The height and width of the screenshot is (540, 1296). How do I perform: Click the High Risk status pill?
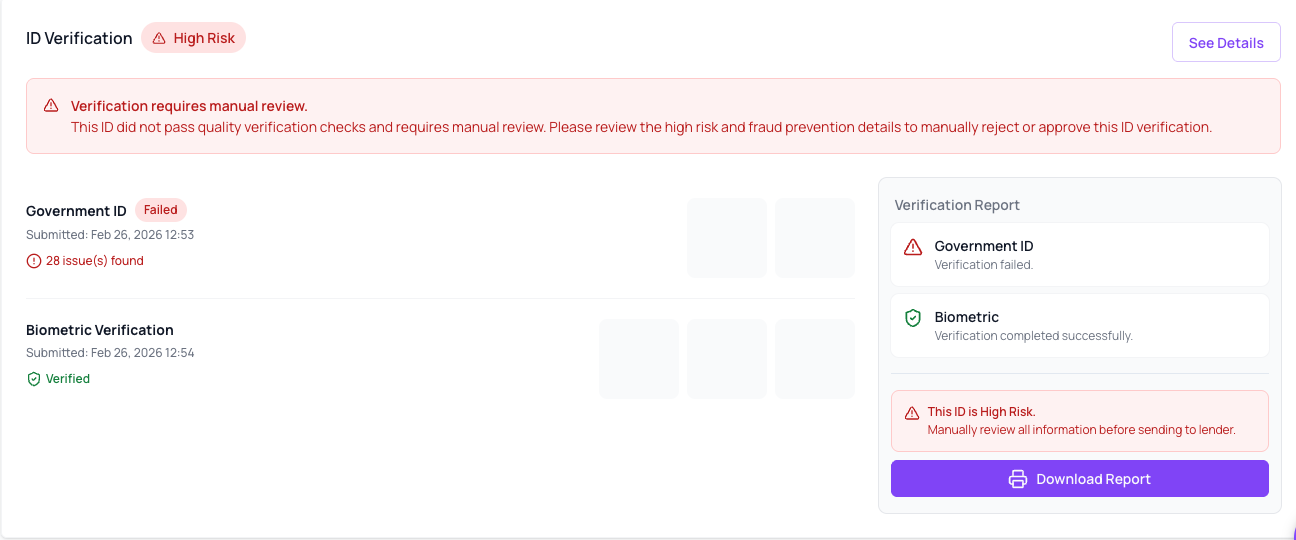pyautogui.click(x=193, y=38)
